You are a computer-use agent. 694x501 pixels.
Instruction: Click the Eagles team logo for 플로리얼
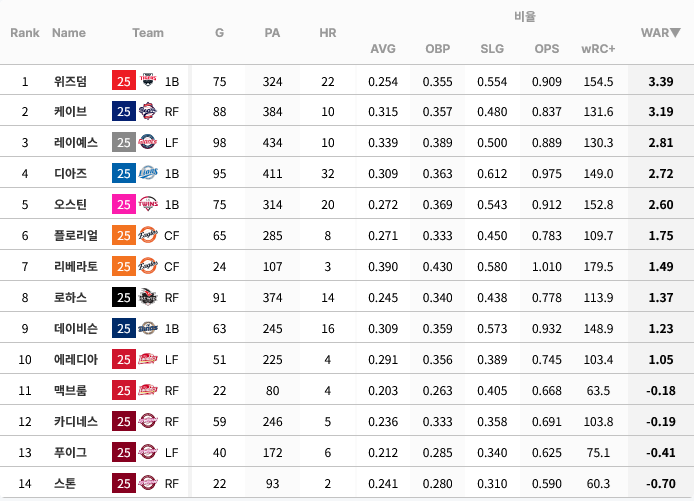click(x=148, y=235)
